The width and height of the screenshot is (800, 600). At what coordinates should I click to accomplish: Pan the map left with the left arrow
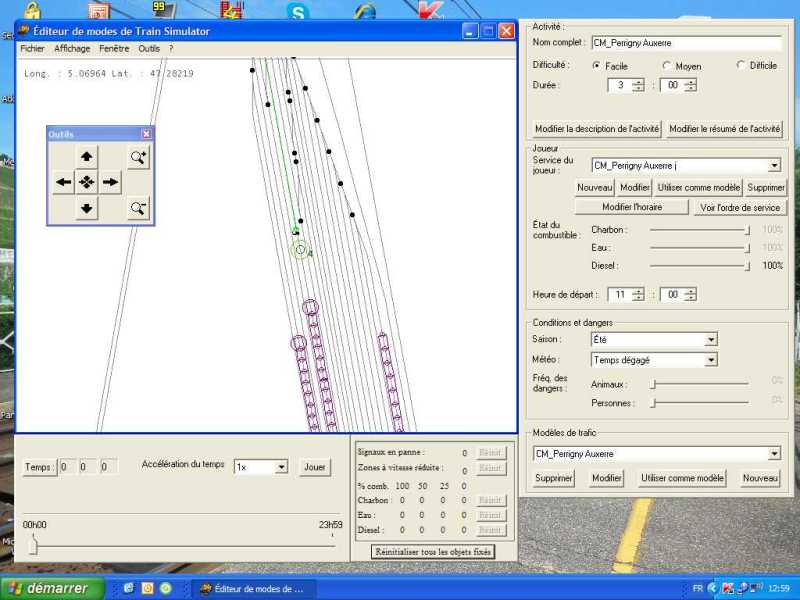[64, 182]
